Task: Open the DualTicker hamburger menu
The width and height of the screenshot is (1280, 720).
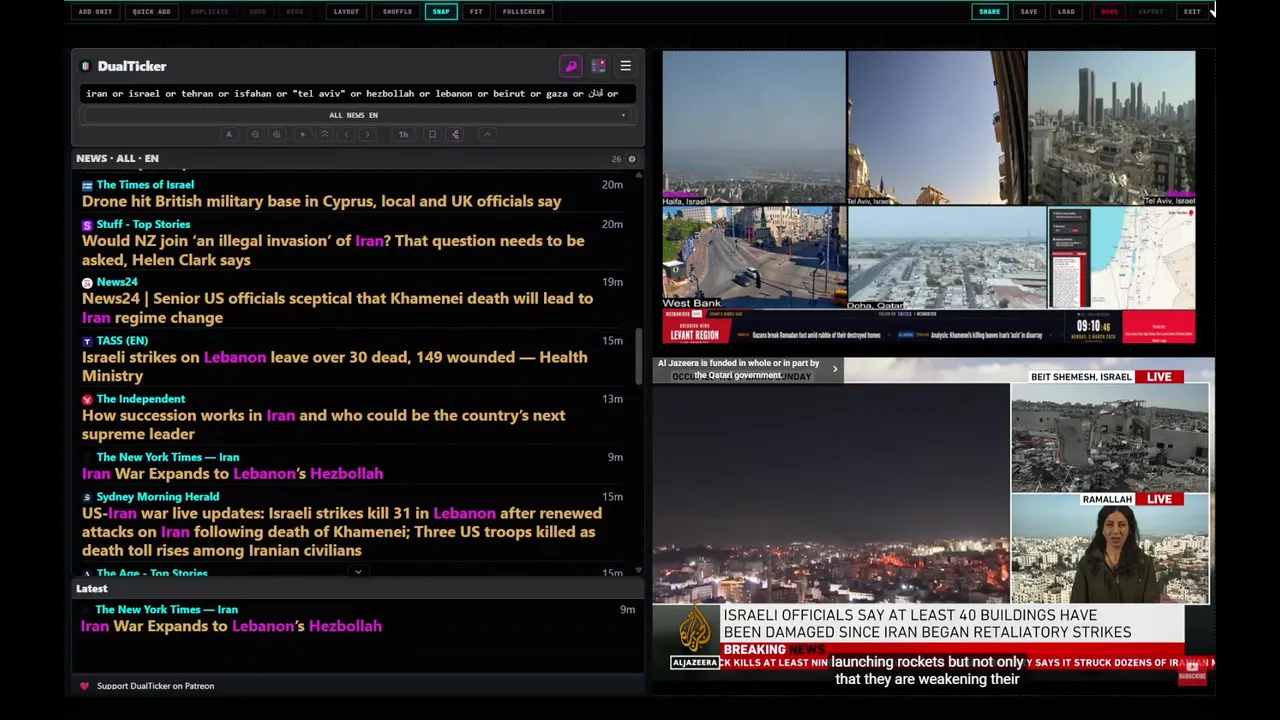Action: pos(625,66)
